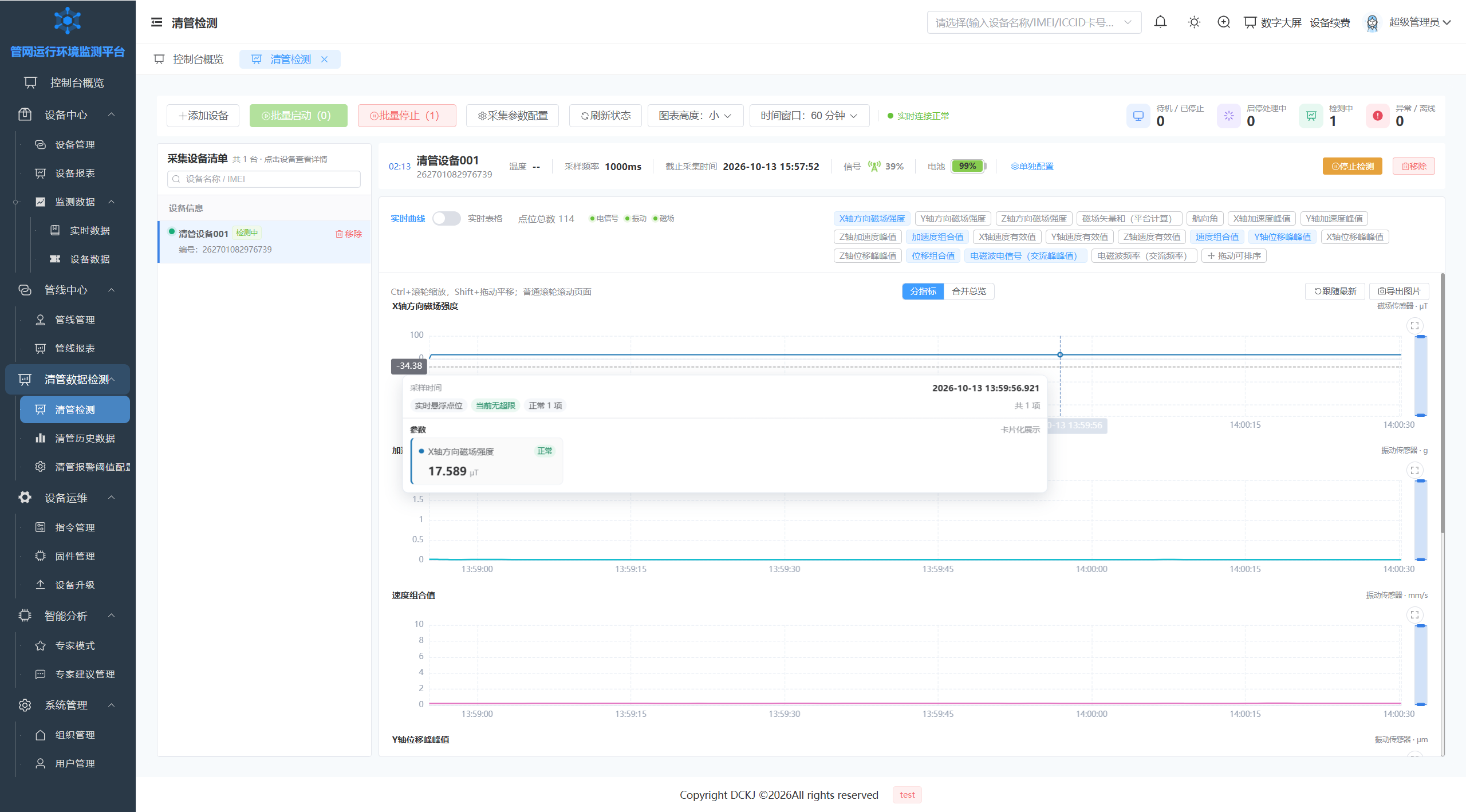
Task: Select the 清管设备001 device row
Action: click(x=264, y=242)
